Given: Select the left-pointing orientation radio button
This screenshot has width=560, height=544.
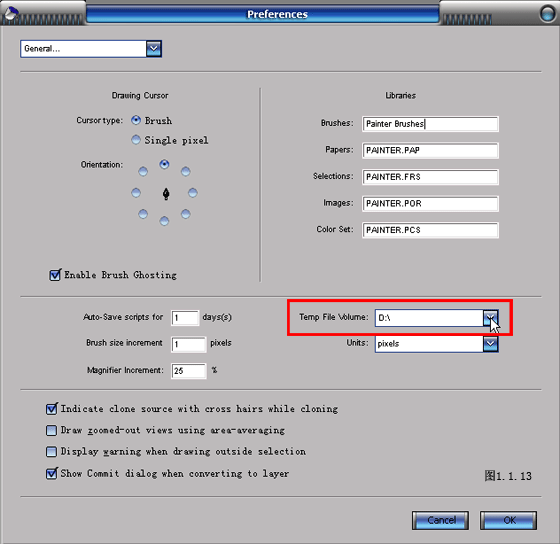Looking at the screenshot, I should [x=136, y=193].
